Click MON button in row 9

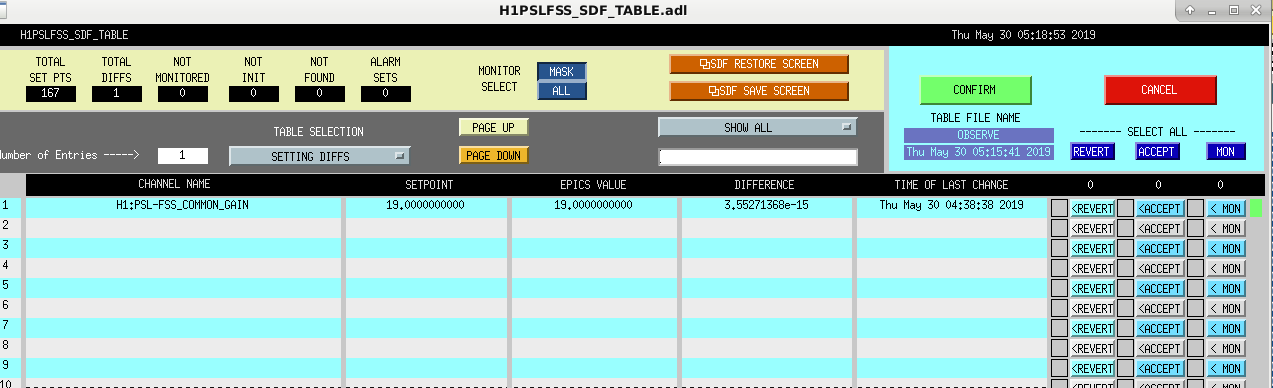click(x=1226, y=368)
